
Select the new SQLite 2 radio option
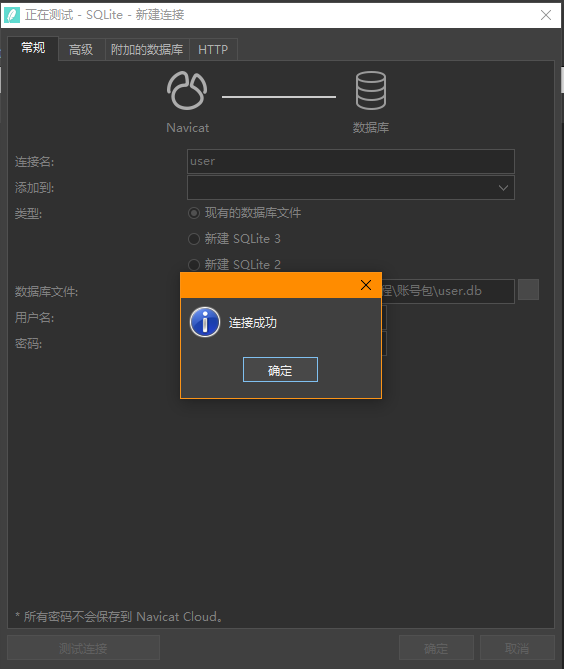coord(194,265)
